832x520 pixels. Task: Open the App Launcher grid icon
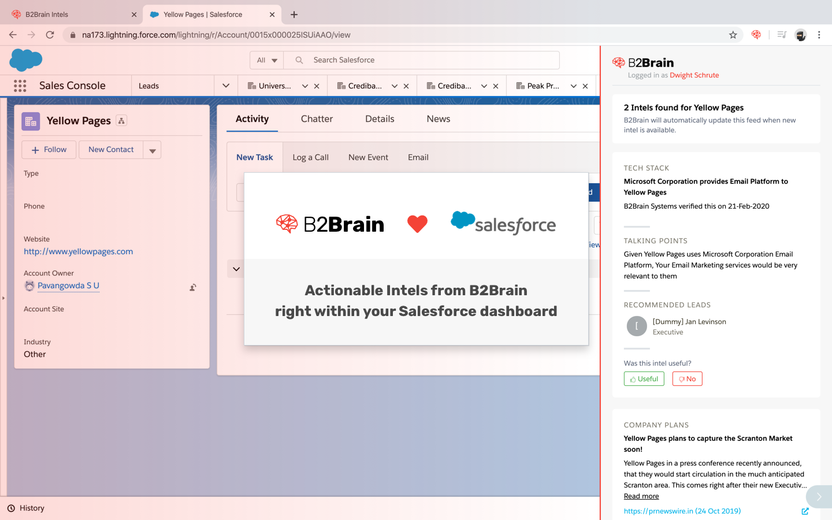(x=20, y=86)
